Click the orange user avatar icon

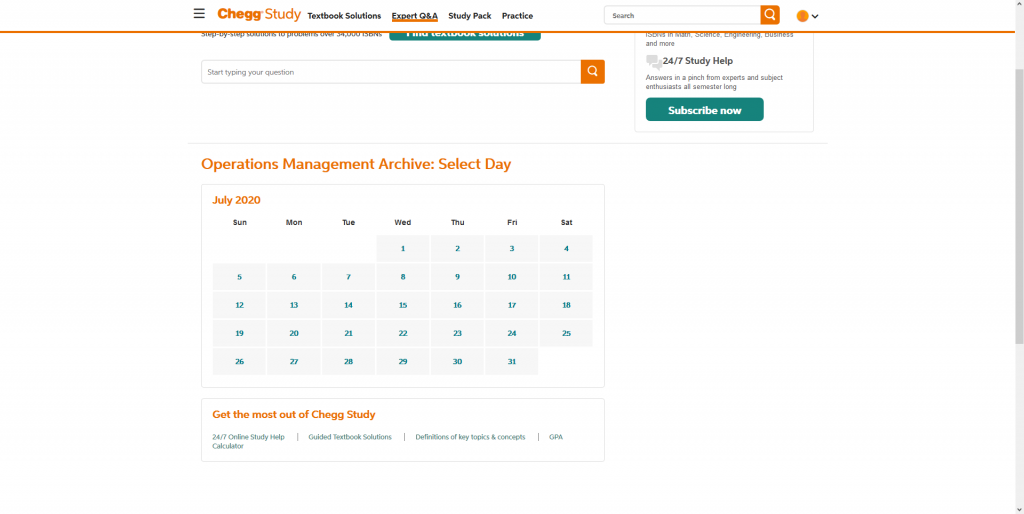click(x=802, y=16)
